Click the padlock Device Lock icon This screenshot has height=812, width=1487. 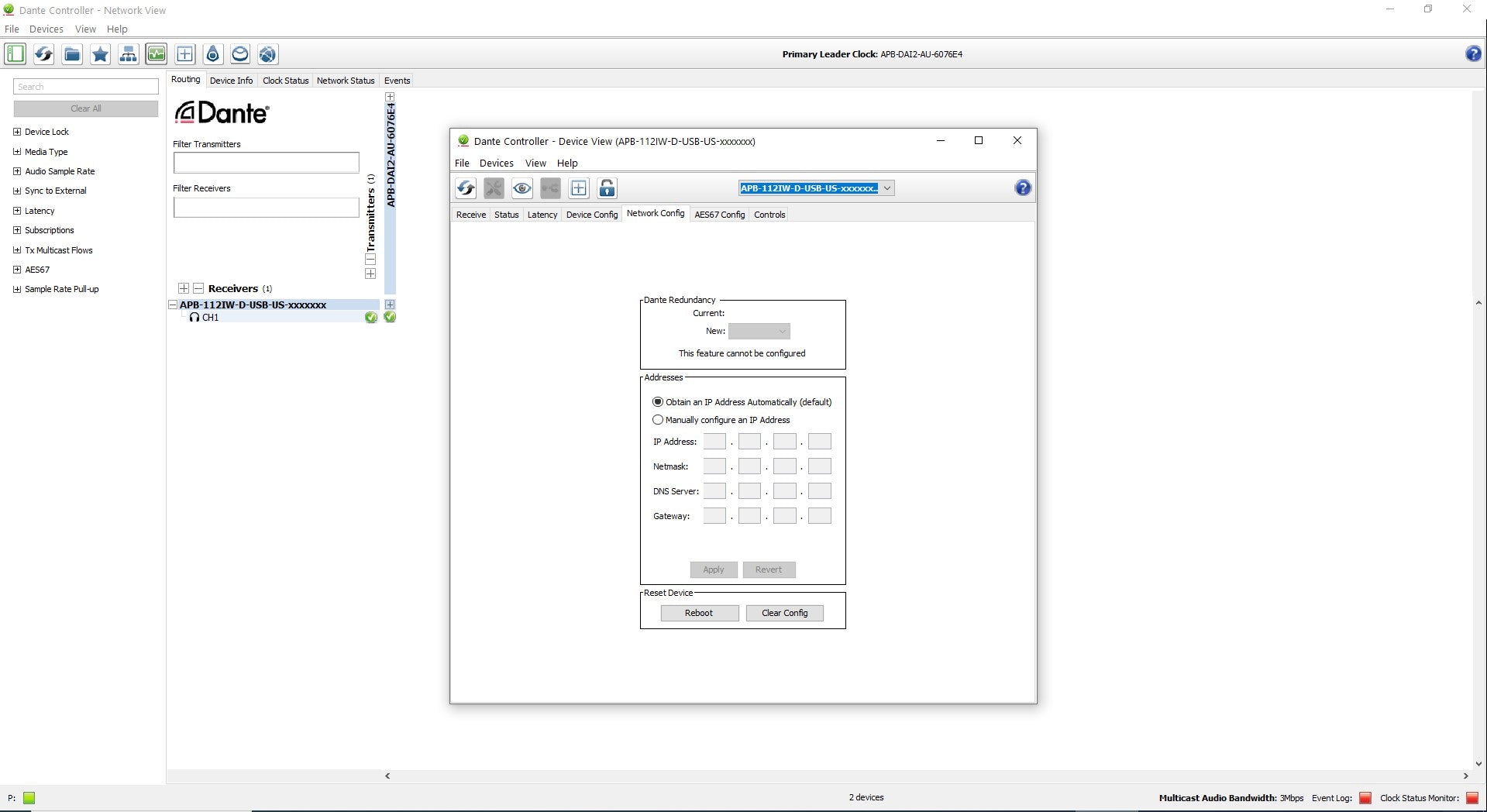608,188
